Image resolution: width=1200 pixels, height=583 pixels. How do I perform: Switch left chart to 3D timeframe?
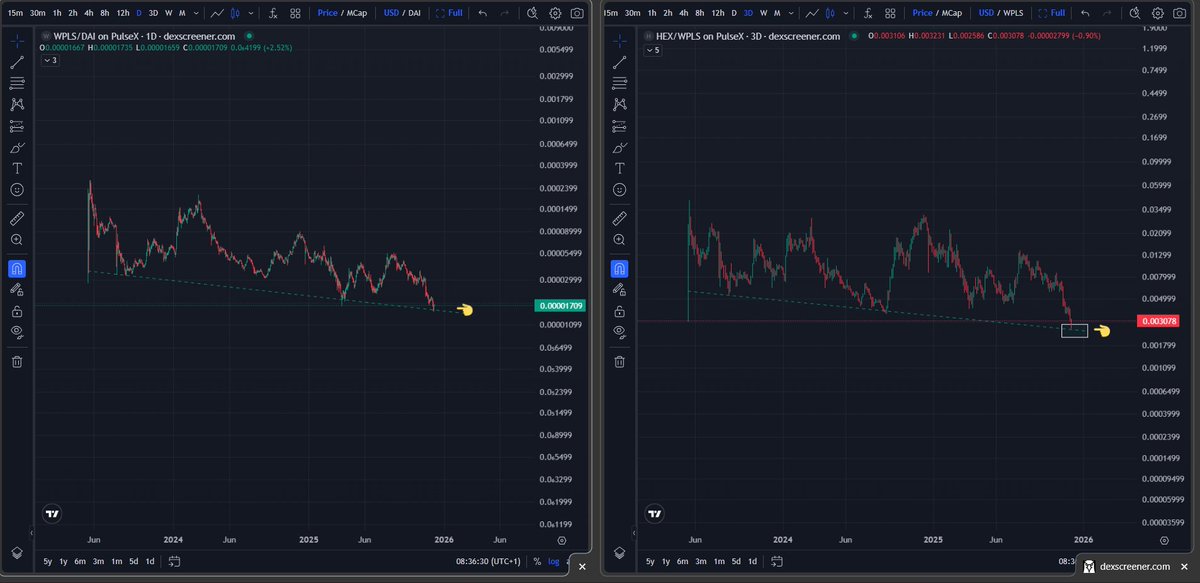[153, 13]
